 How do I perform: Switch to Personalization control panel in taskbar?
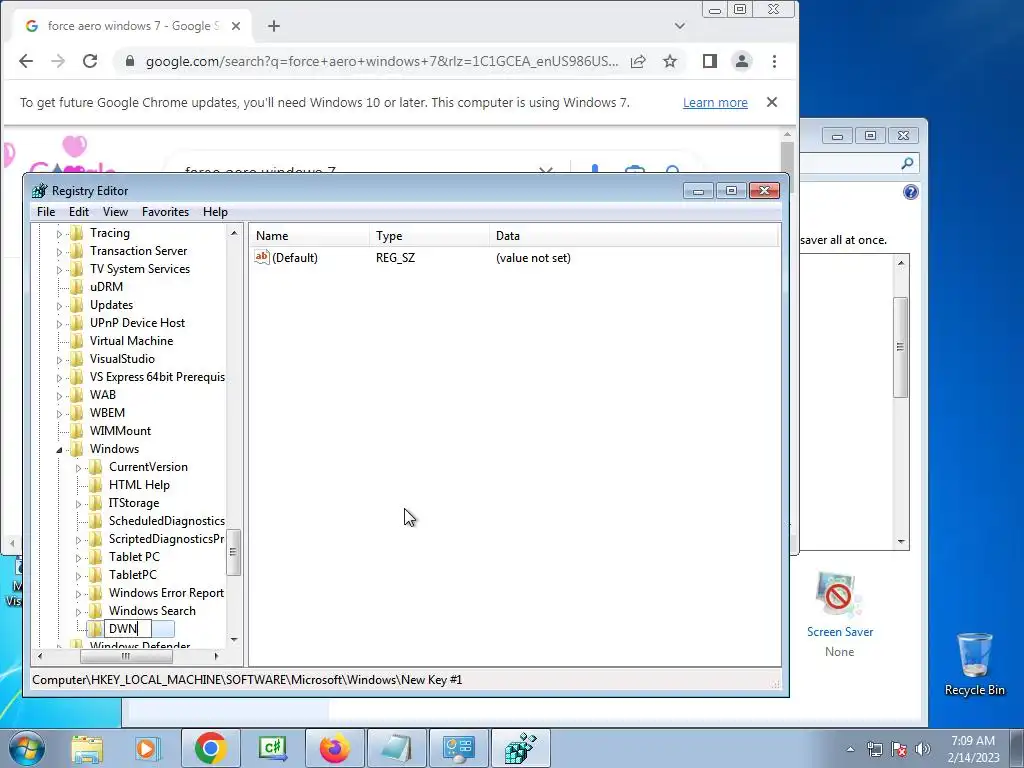(x=458, y=748)
